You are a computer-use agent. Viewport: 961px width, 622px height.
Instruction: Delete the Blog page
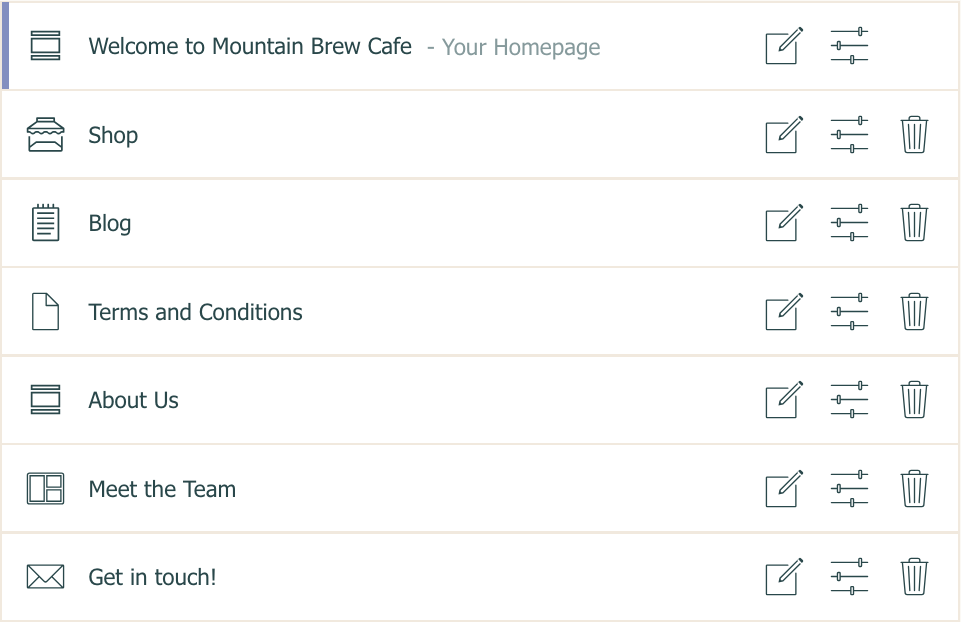click(914, 222)
